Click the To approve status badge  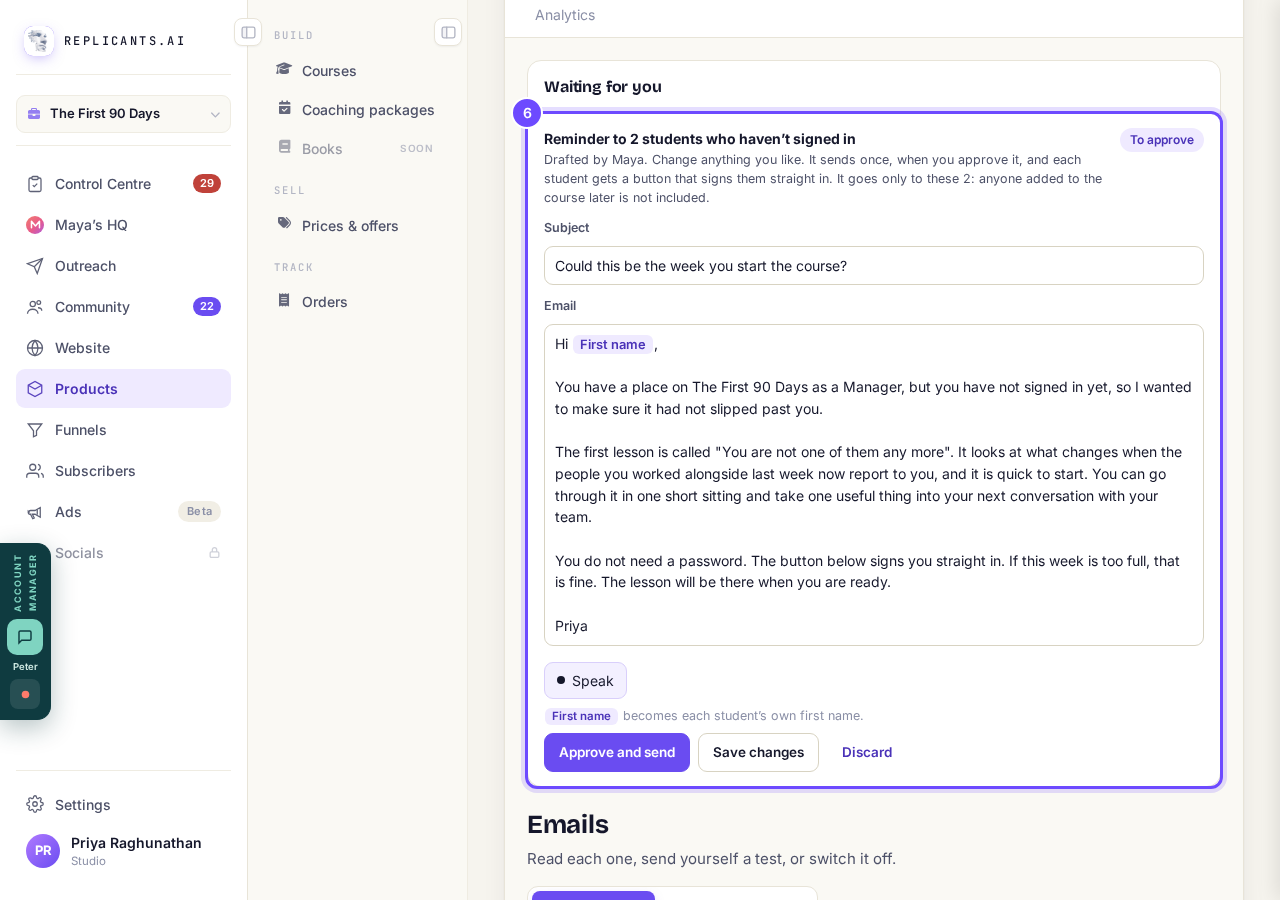1162,140
